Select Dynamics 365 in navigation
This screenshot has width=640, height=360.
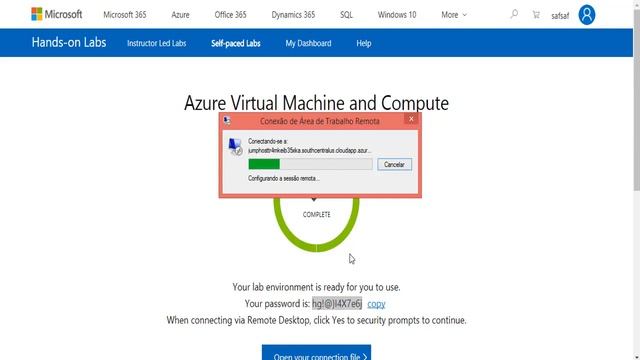point(293,15)
